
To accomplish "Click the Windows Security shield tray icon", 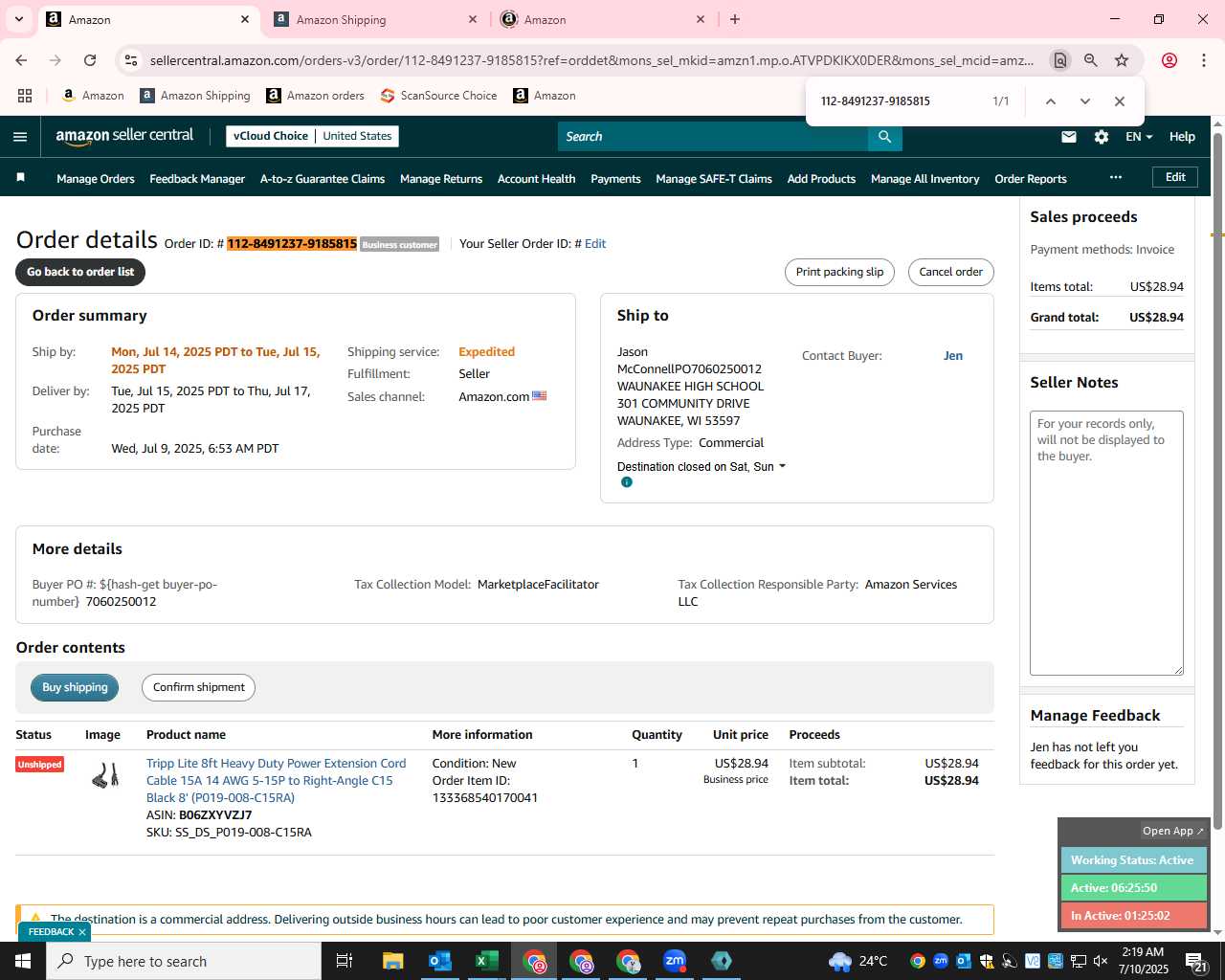I will tap(987, 961).
